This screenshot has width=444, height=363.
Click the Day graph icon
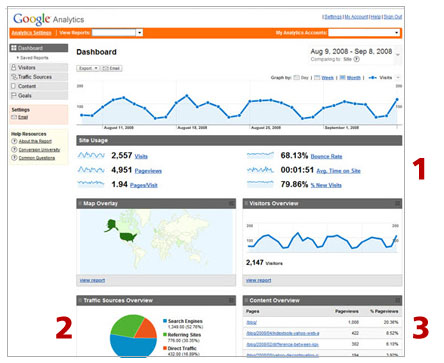pyautogui.click(x=296, y=78)
